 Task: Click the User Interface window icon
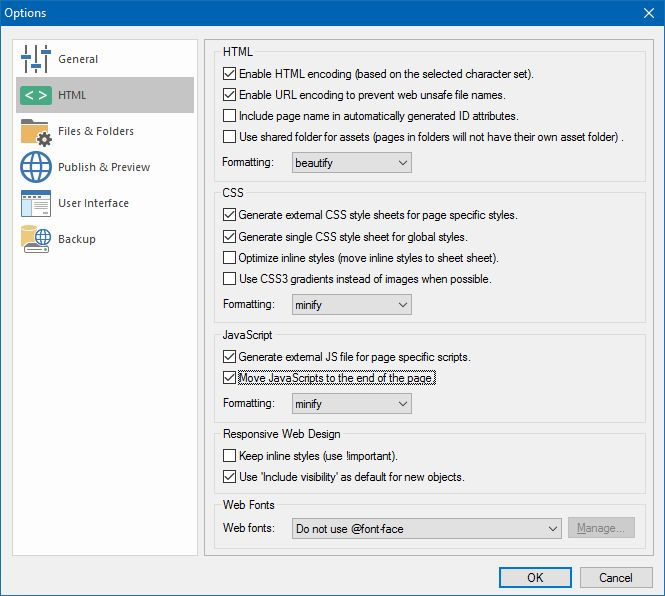[36, 204]
